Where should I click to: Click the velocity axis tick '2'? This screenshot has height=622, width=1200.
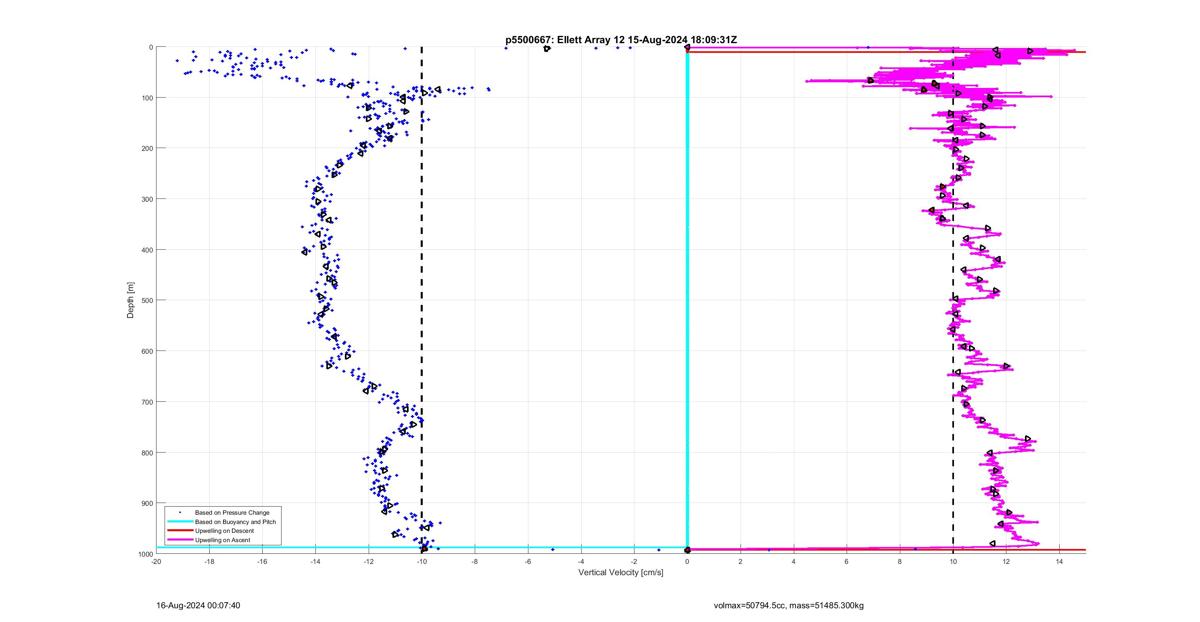click(740, 562)
